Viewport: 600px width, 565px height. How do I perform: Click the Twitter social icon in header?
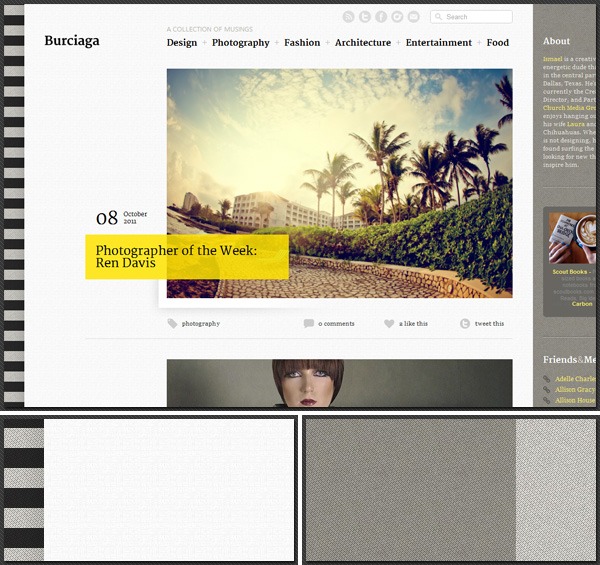coord(365,17)
